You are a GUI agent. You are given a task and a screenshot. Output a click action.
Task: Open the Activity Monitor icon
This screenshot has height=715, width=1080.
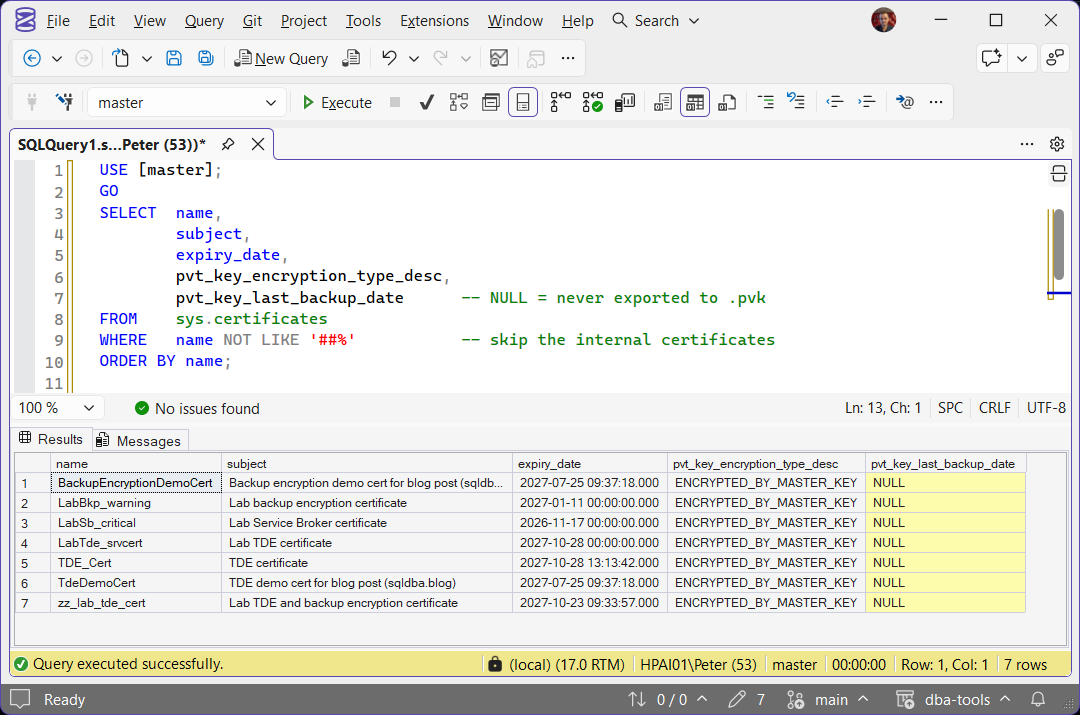point(499,59)
